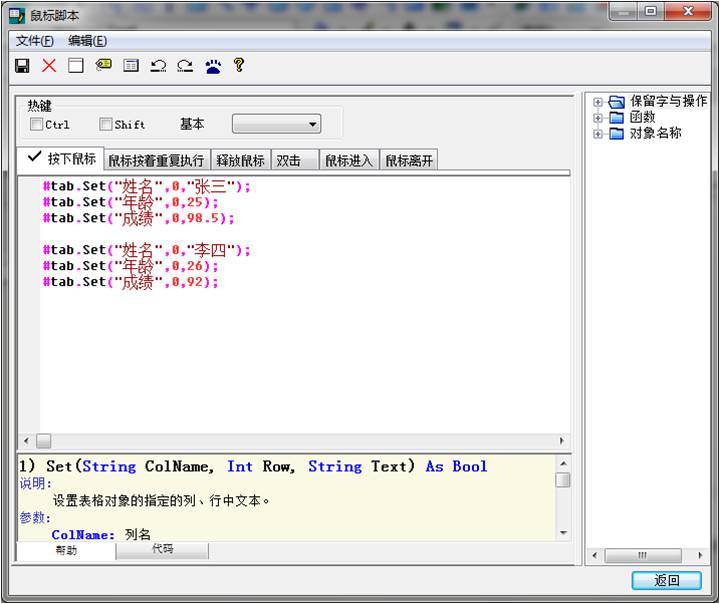The image size is (720, 604).
Task: Click the code editor horizontal scrollbar
Action: (x=300, y=441)
